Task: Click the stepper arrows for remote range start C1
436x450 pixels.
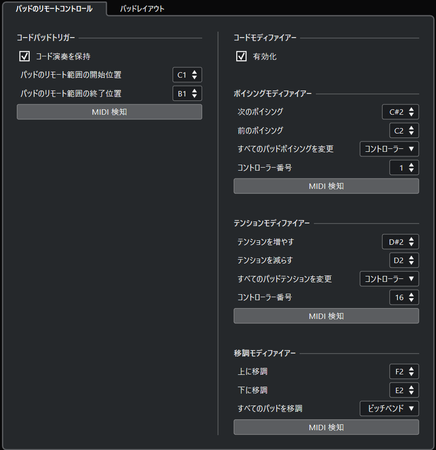Action: coord(194,75)
